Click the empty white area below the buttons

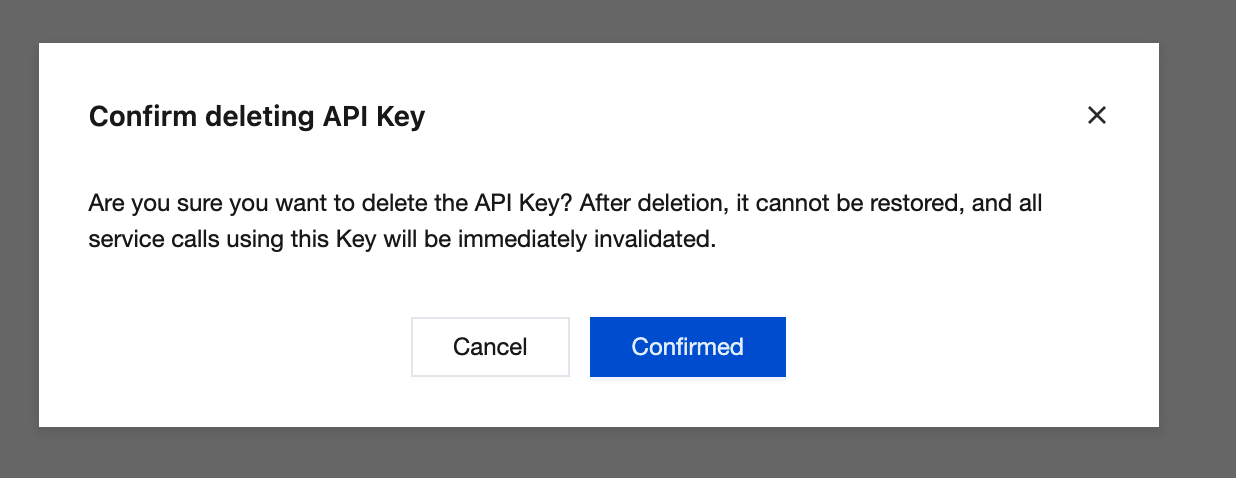(x=598, y=403)
